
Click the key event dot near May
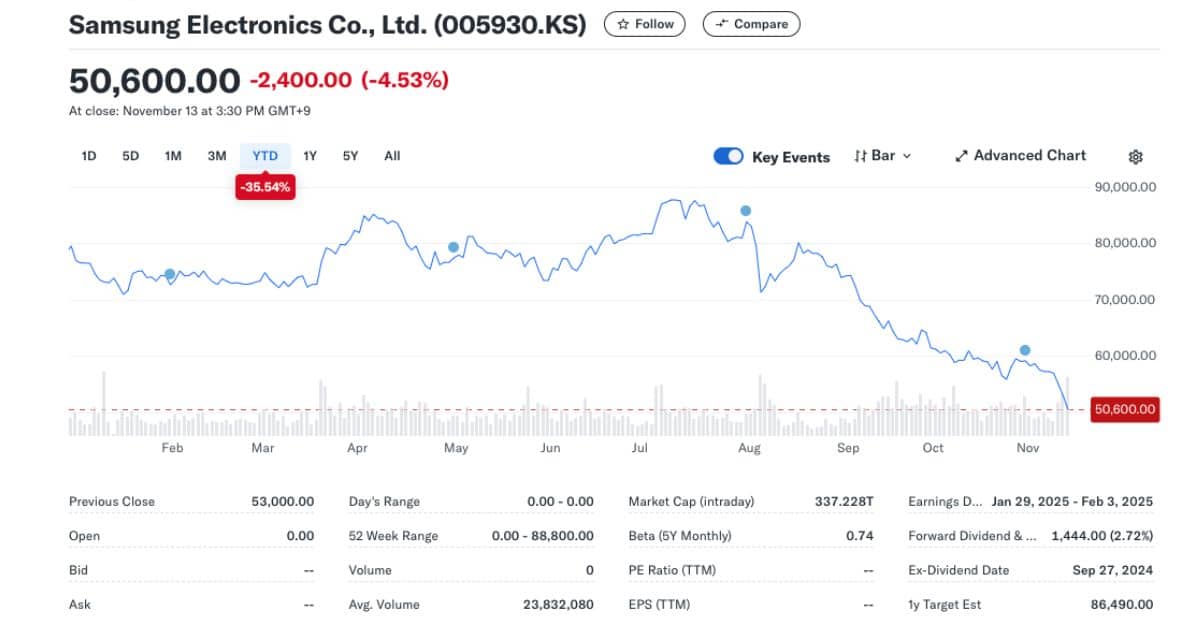453,247
